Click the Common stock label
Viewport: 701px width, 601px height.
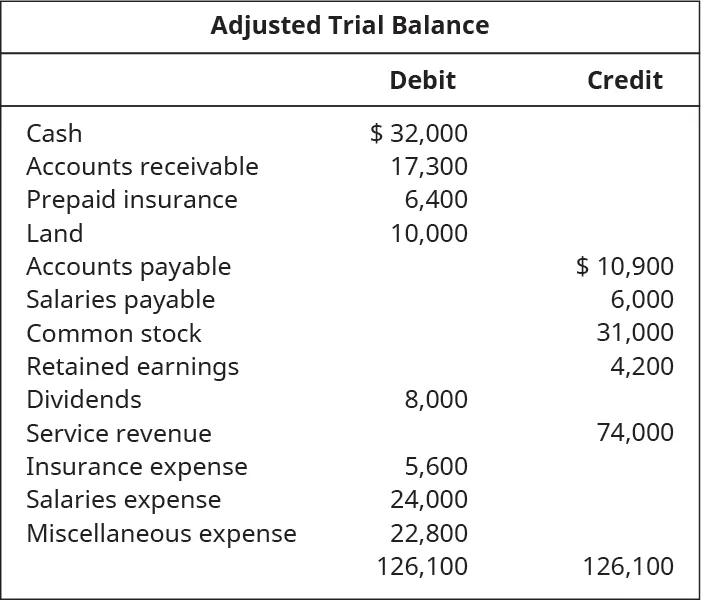(114, 333)
